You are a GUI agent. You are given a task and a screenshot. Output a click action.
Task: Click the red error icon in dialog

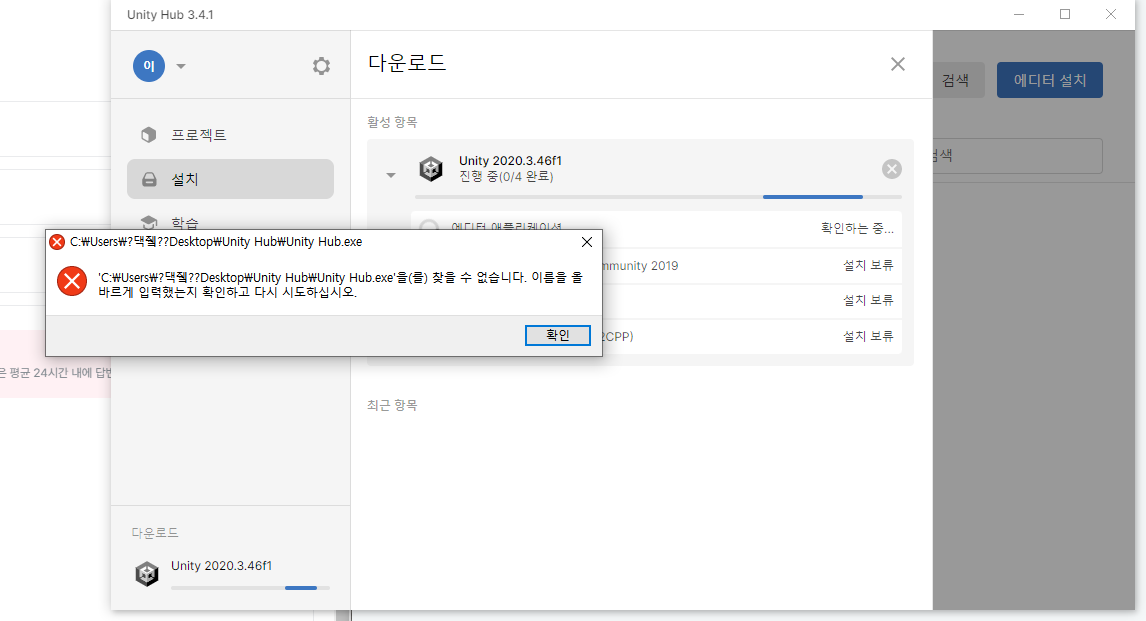pos(72,281)
